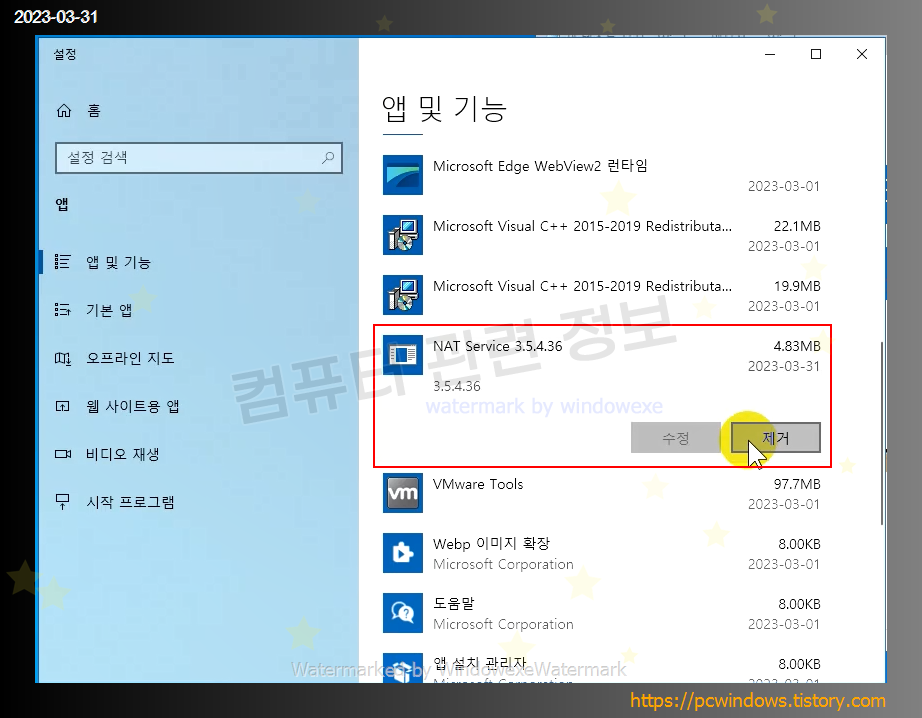This screenshot has width=922, height=718.
Task: Open 비디오 재생 settings page
Action: [198, 454]
